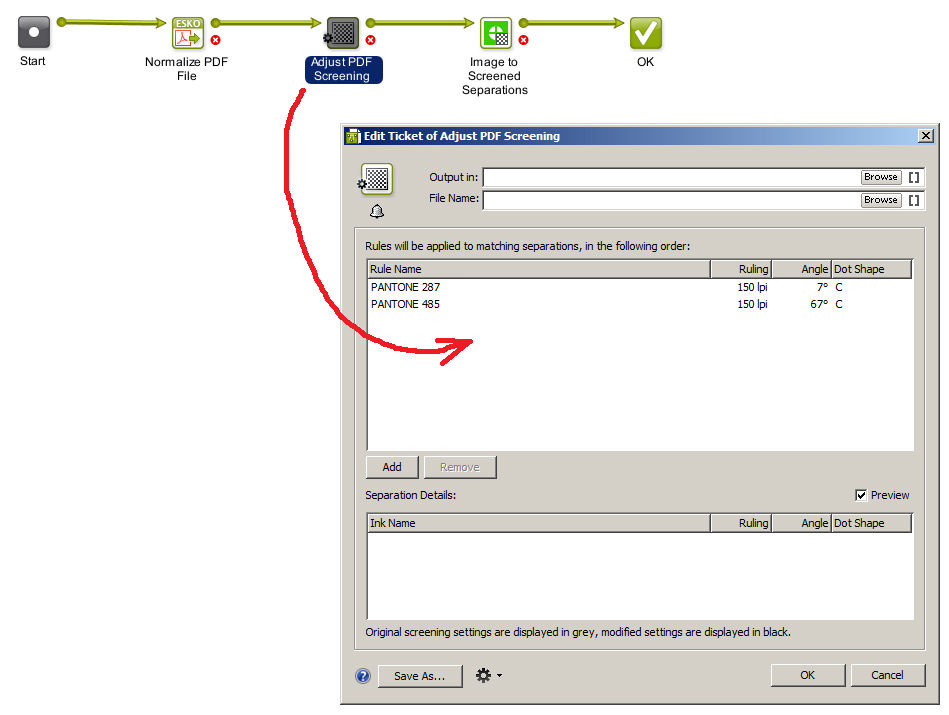Click the Image to Screened Separations label
Image resolution: width=949 pixels, height=715 pixels.
click(x=495, y=76)
